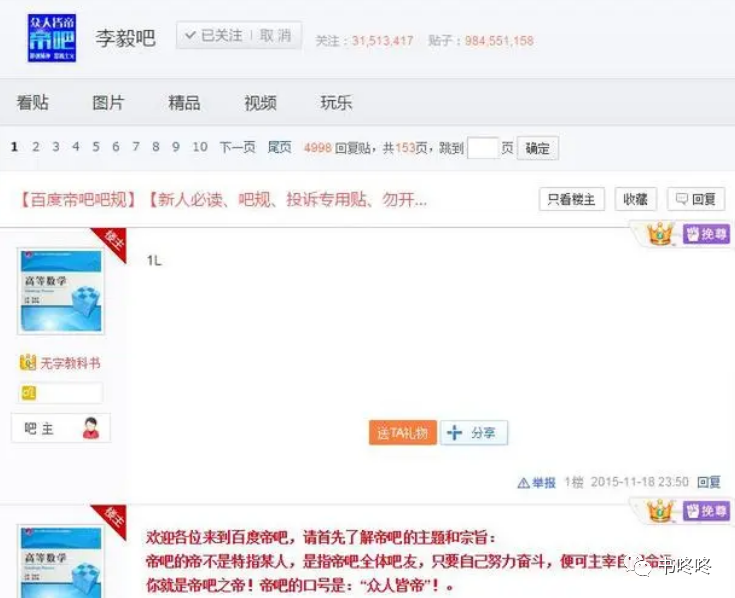Click 取消 to unfollow the forum
735x598 pixels.
(276, 35)
